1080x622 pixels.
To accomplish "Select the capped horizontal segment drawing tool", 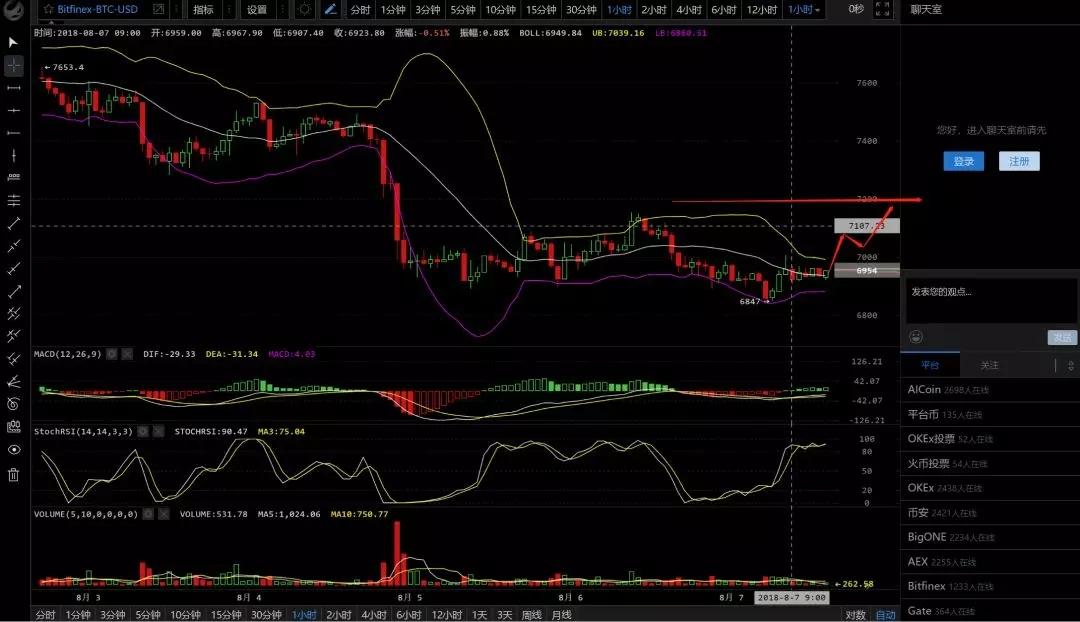I will [13, 88].
